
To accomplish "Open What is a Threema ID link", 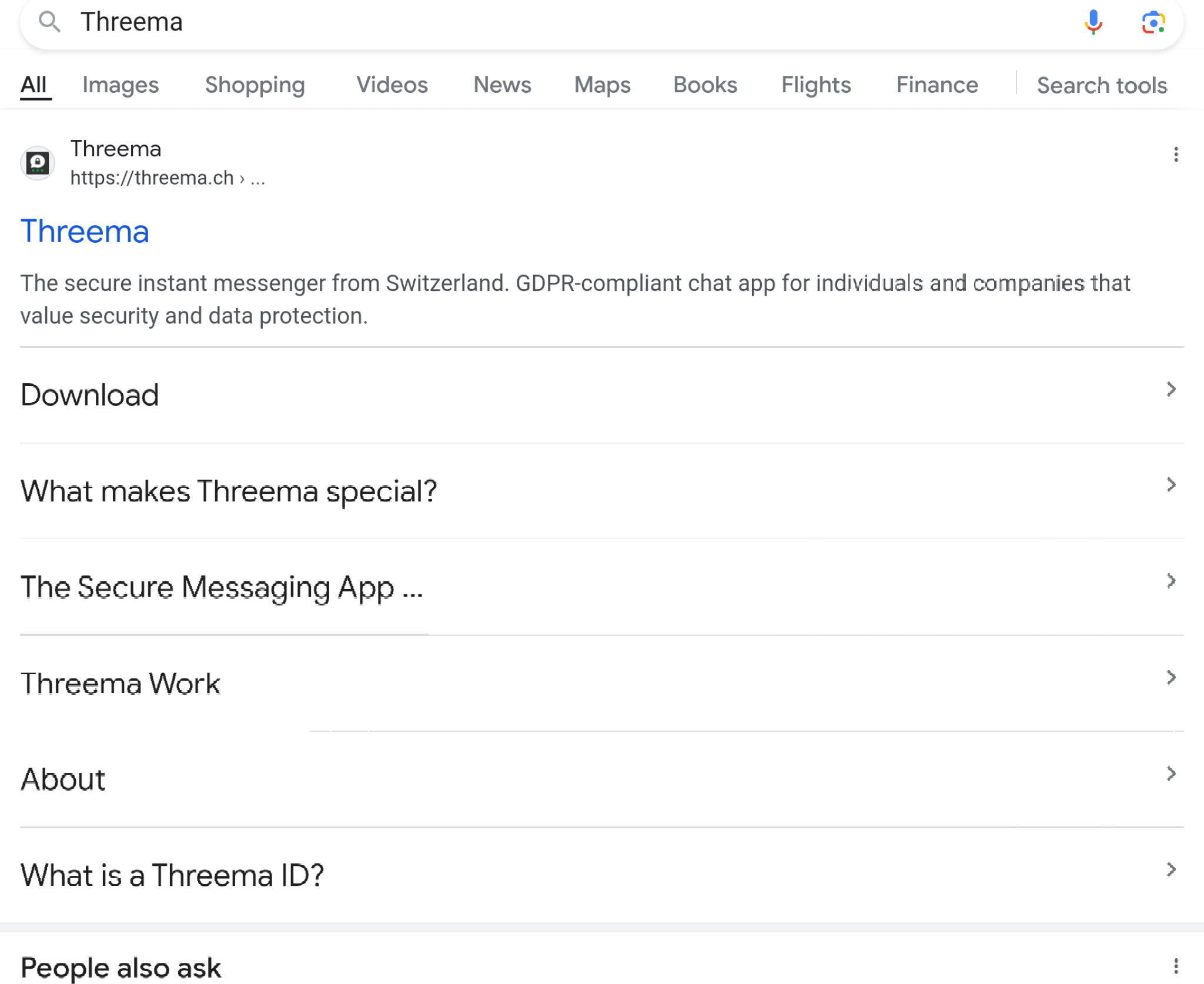I will point(172,875).
